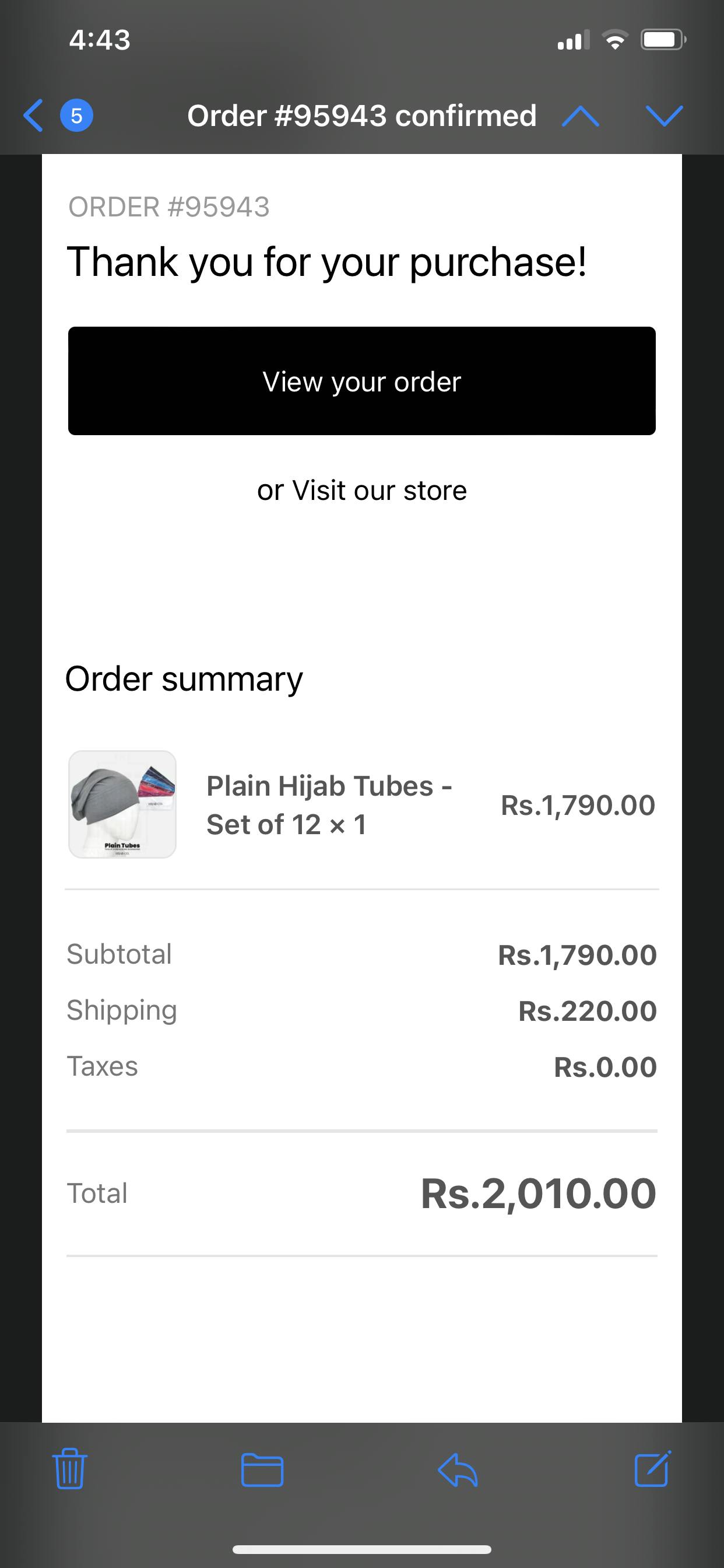Screen dimensions: 724x1568
Task: Tap the cellular signal bars icon
Action: [573, 40]
